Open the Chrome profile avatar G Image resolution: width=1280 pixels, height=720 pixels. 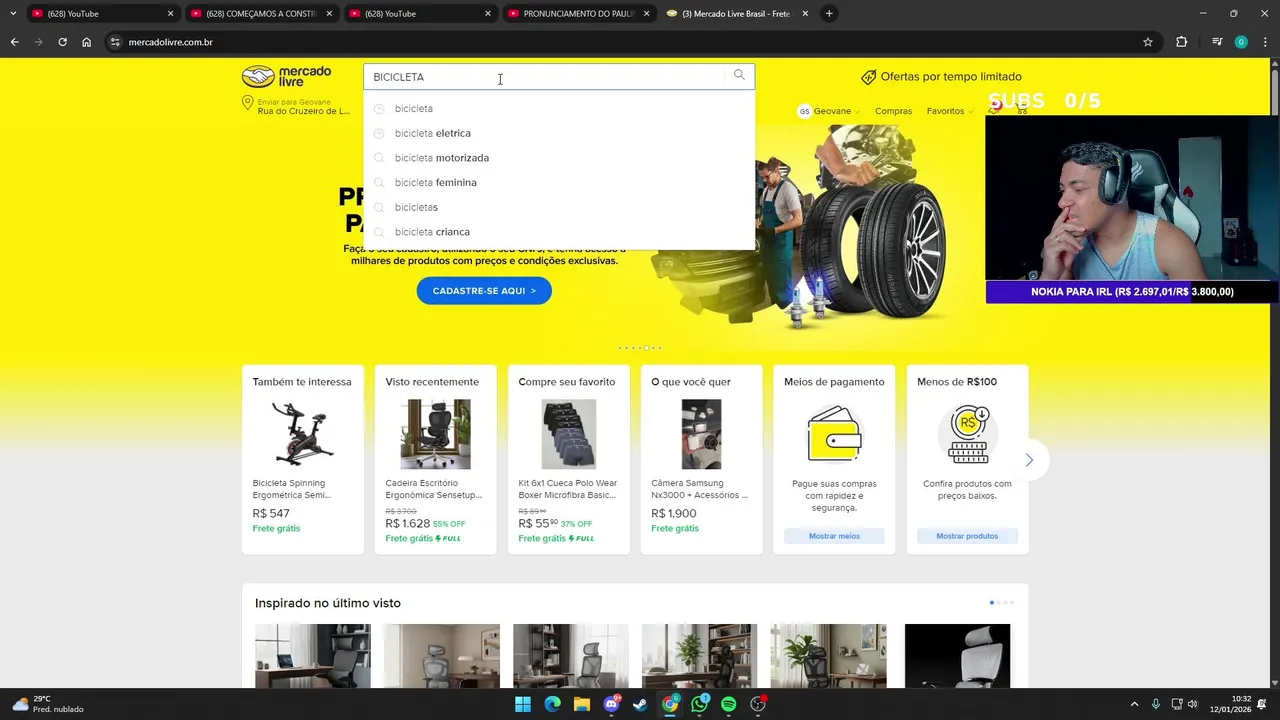[x=1241, y=42]
